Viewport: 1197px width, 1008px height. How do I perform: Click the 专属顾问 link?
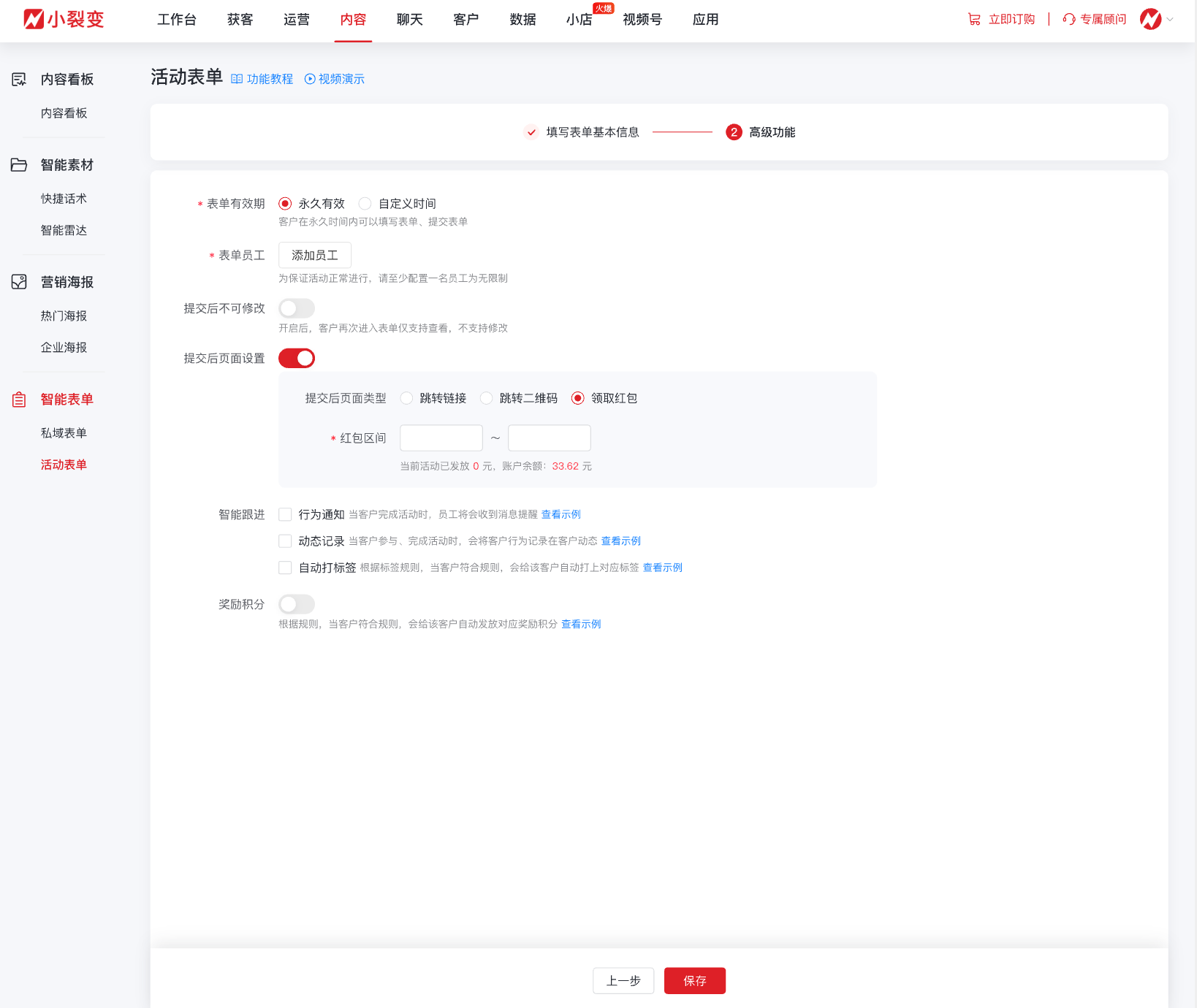(1103, 20)
